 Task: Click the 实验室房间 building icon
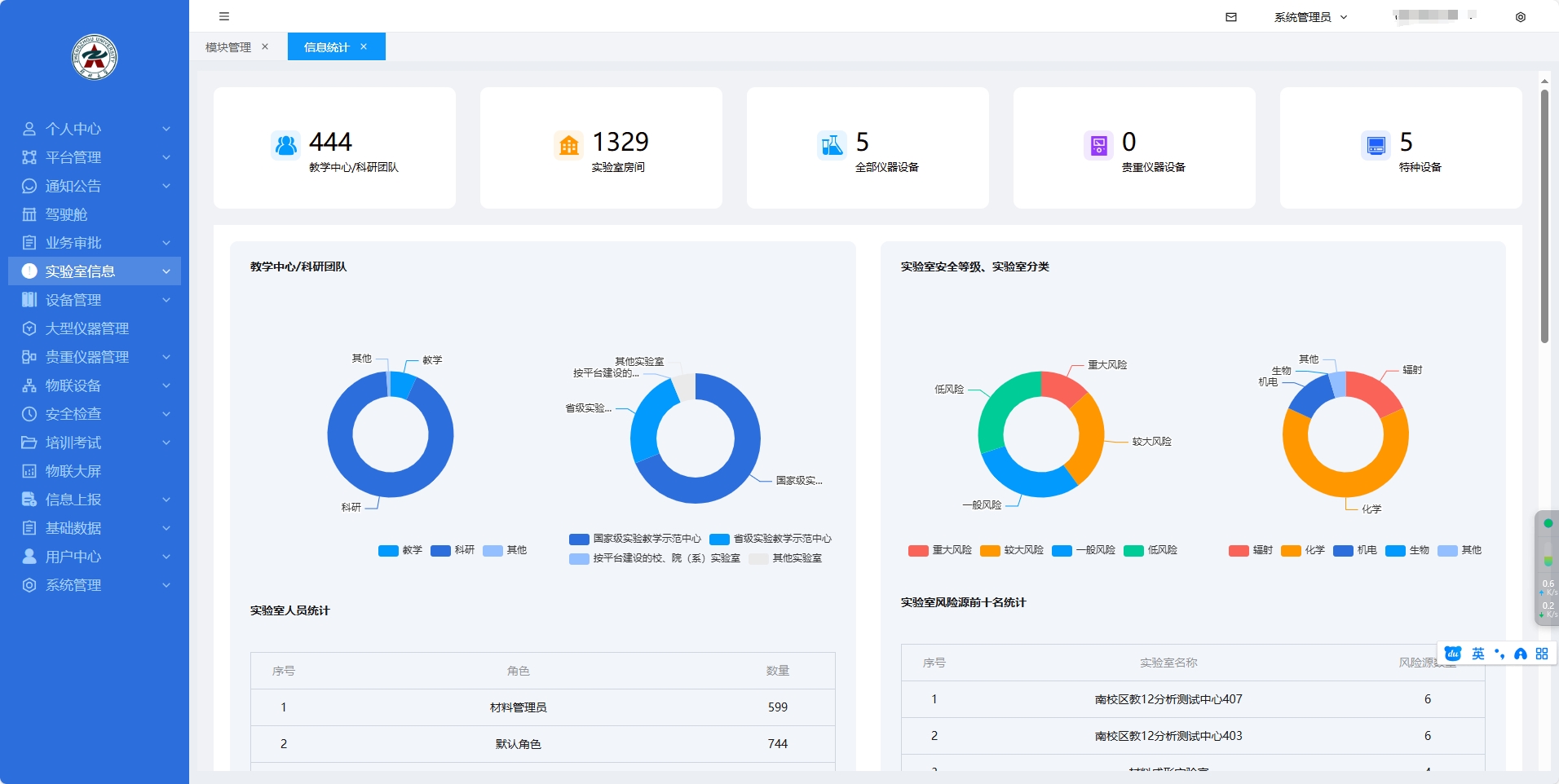pos(568,146)
